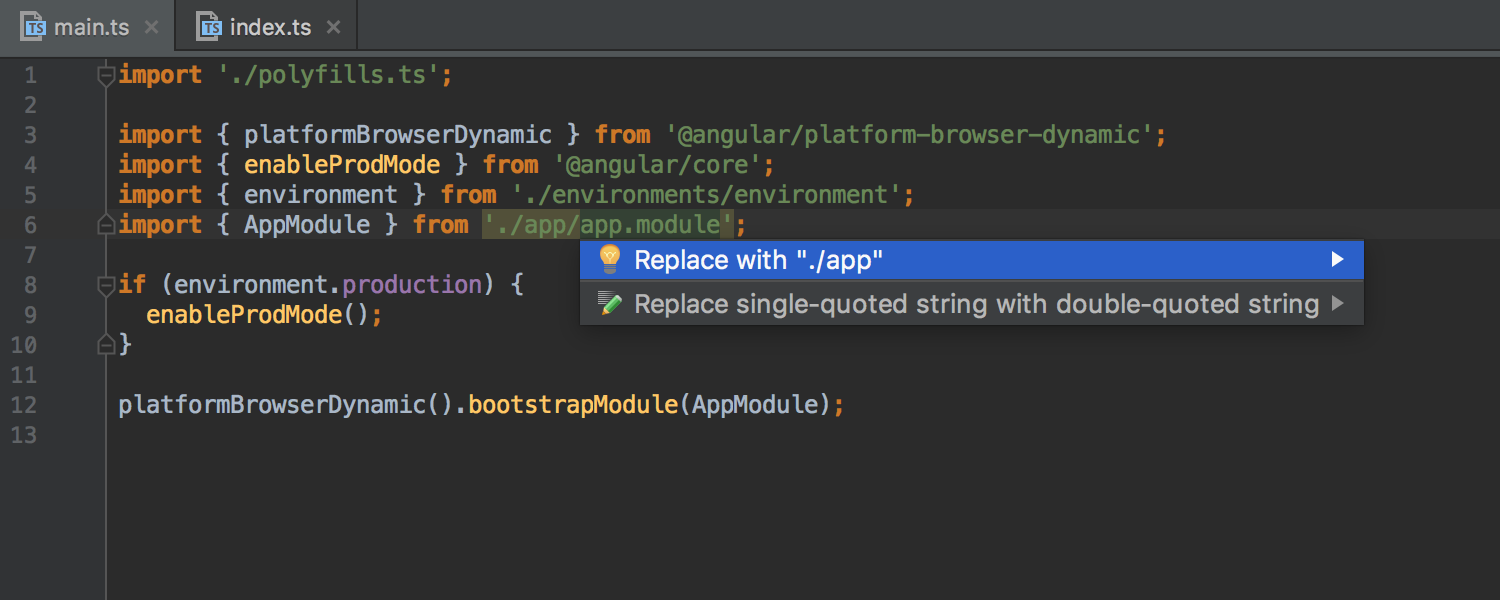Switch to the main.ts tab
The height and width of the screenshot is (600, 1500).
[x=87, y=26]
